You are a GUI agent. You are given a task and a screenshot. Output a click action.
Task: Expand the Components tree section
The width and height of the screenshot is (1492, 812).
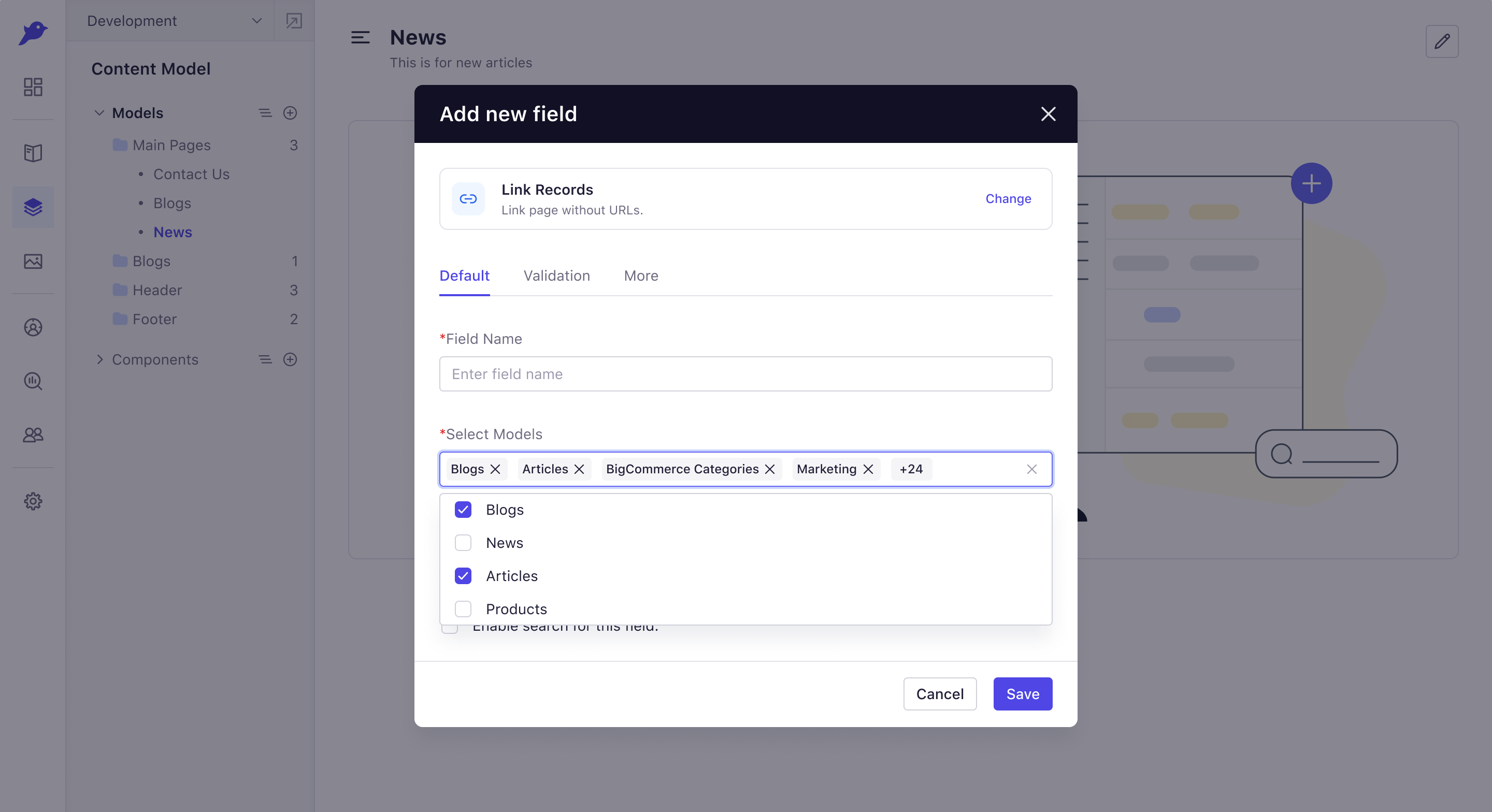pyautogui.click(x=99, y=360)
